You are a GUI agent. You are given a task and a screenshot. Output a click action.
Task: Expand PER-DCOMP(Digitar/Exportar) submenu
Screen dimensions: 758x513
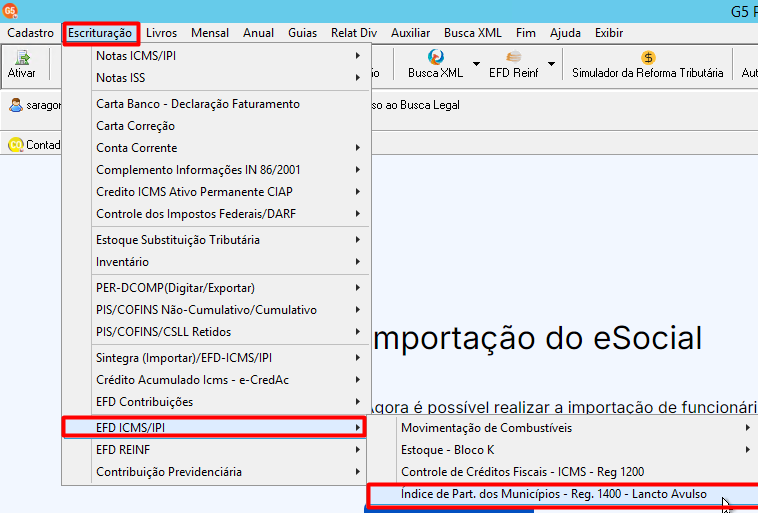[216, 288]
